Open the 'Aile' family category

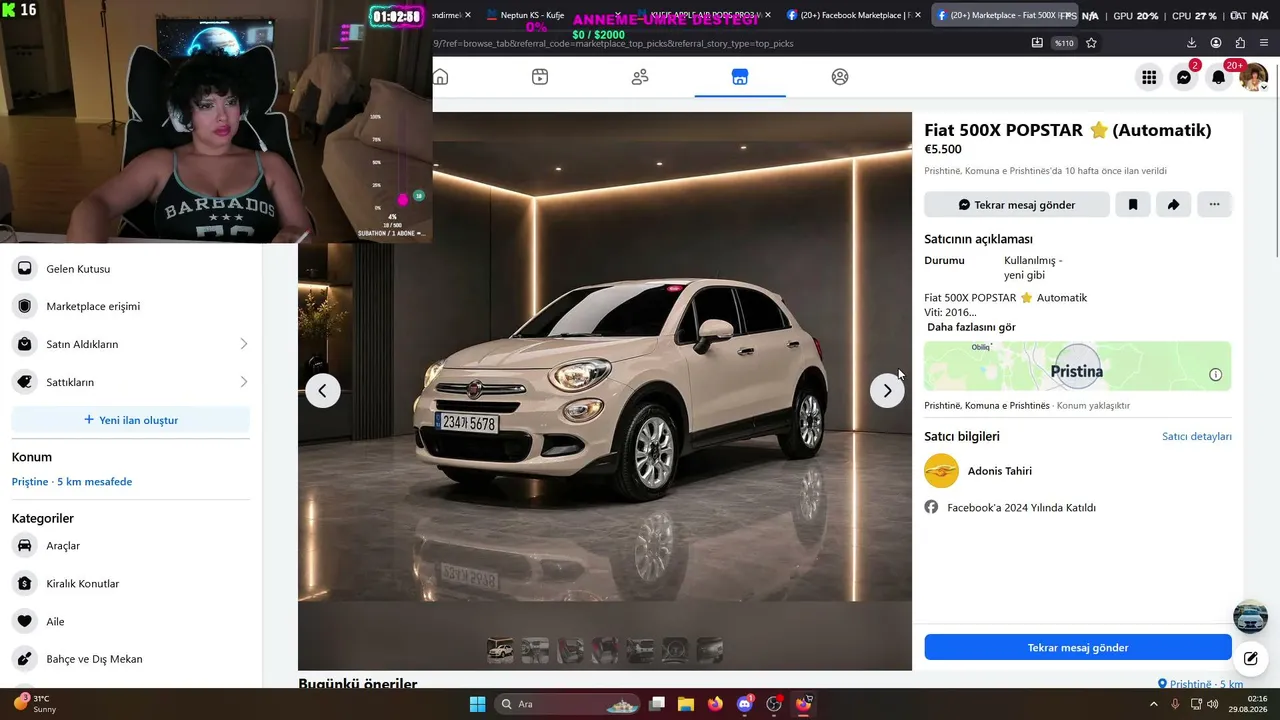[x=131, y=621]
